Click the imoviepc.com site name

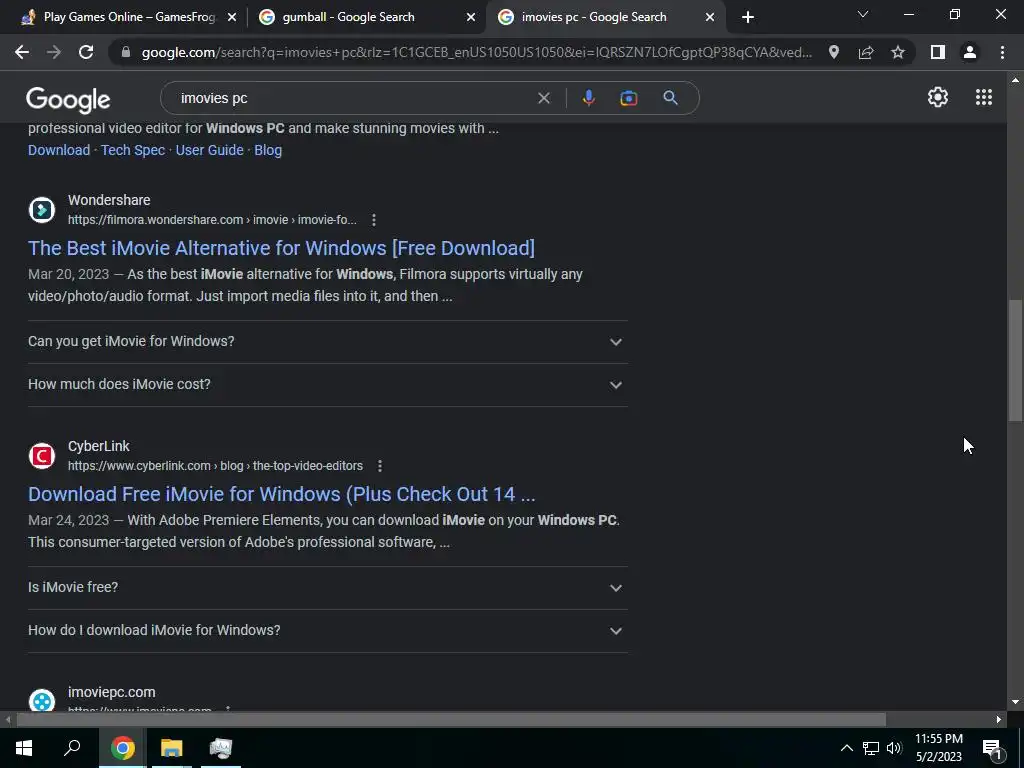click(x=112, y=692)
